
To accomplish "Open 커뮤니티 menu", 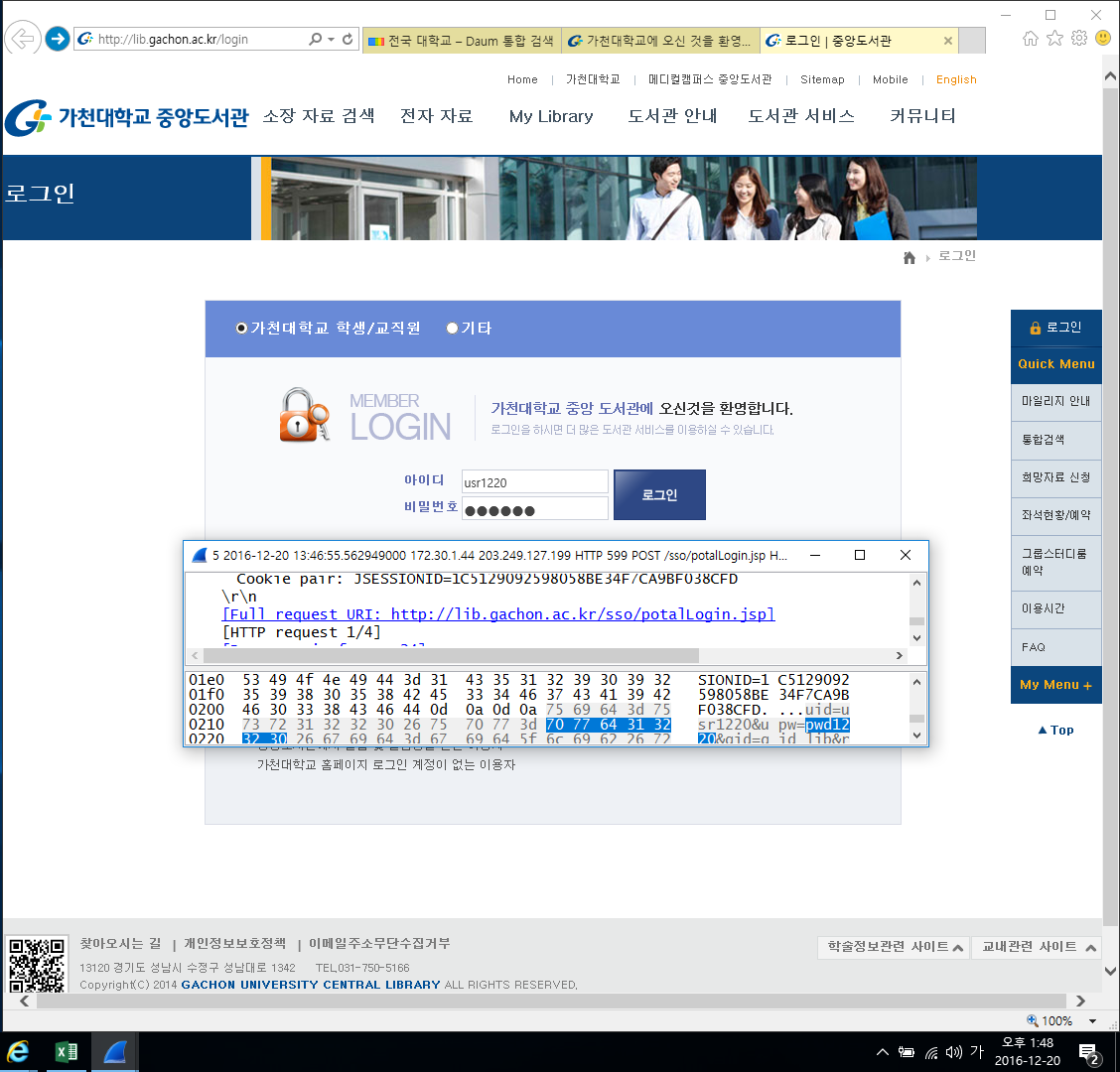I will point(922,116).
